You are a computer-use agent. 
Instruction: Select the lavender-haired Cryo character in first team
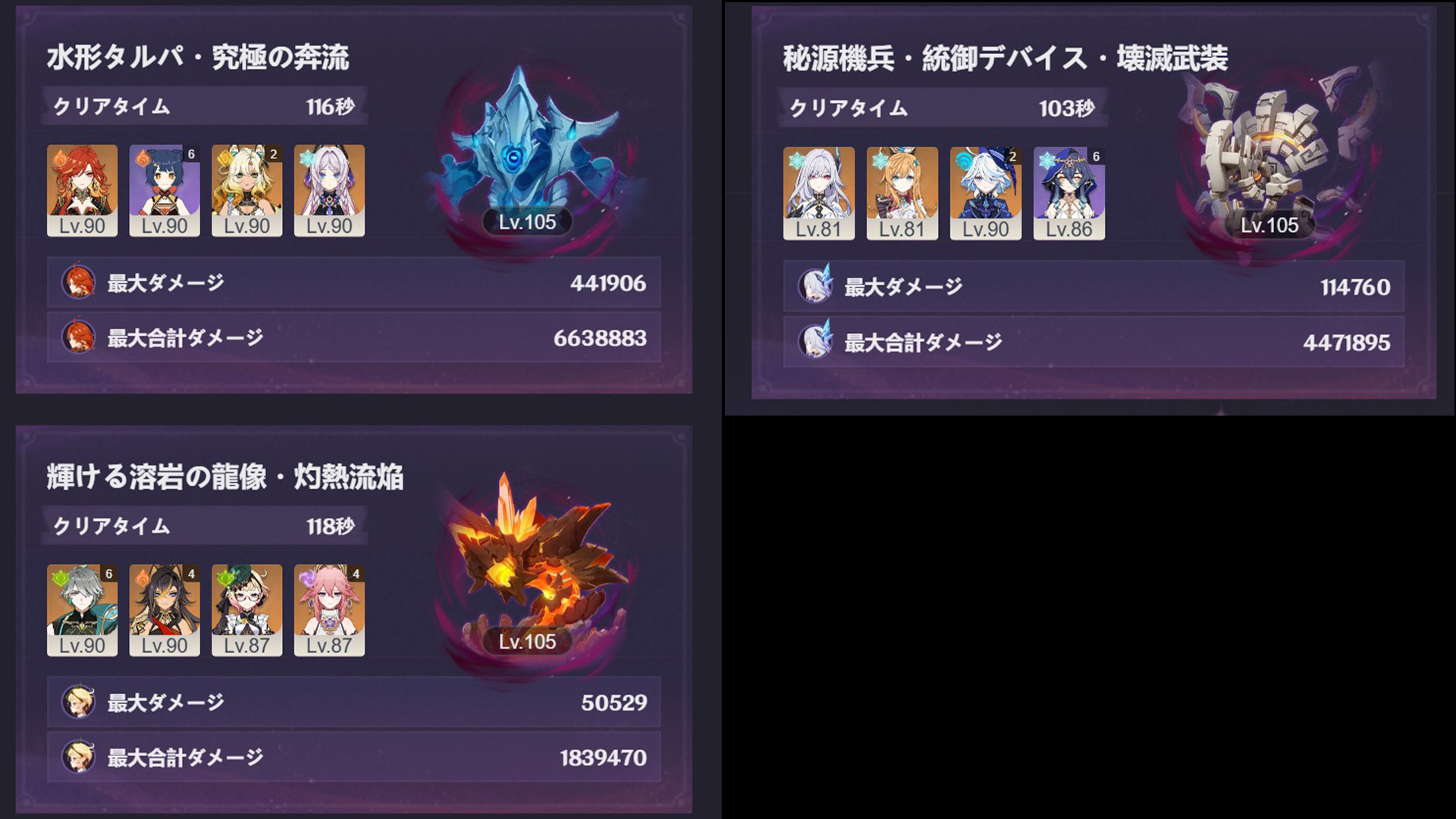pyautogui.click(x=329, y=190)
